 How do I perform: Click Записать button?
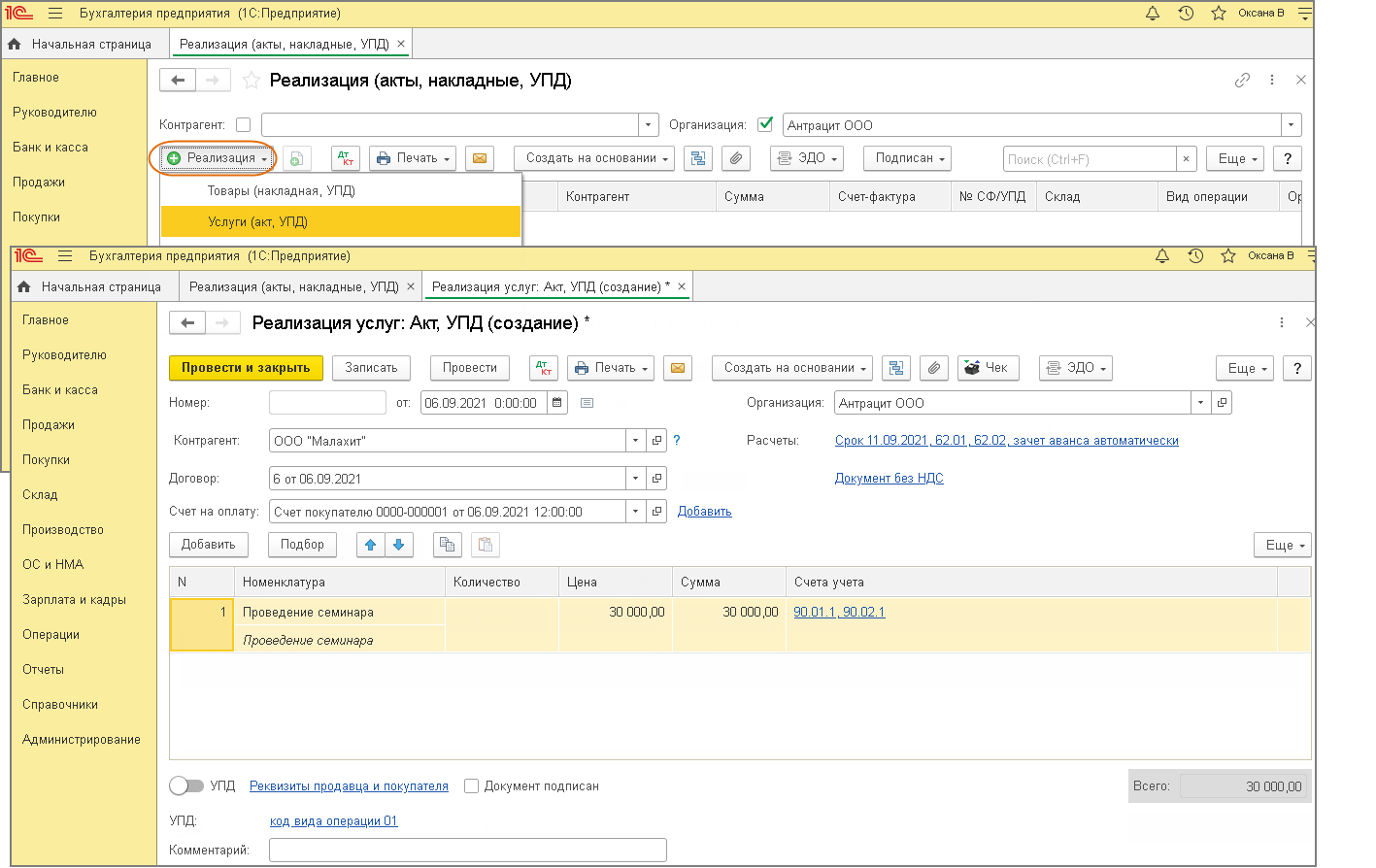pos(371,368)
